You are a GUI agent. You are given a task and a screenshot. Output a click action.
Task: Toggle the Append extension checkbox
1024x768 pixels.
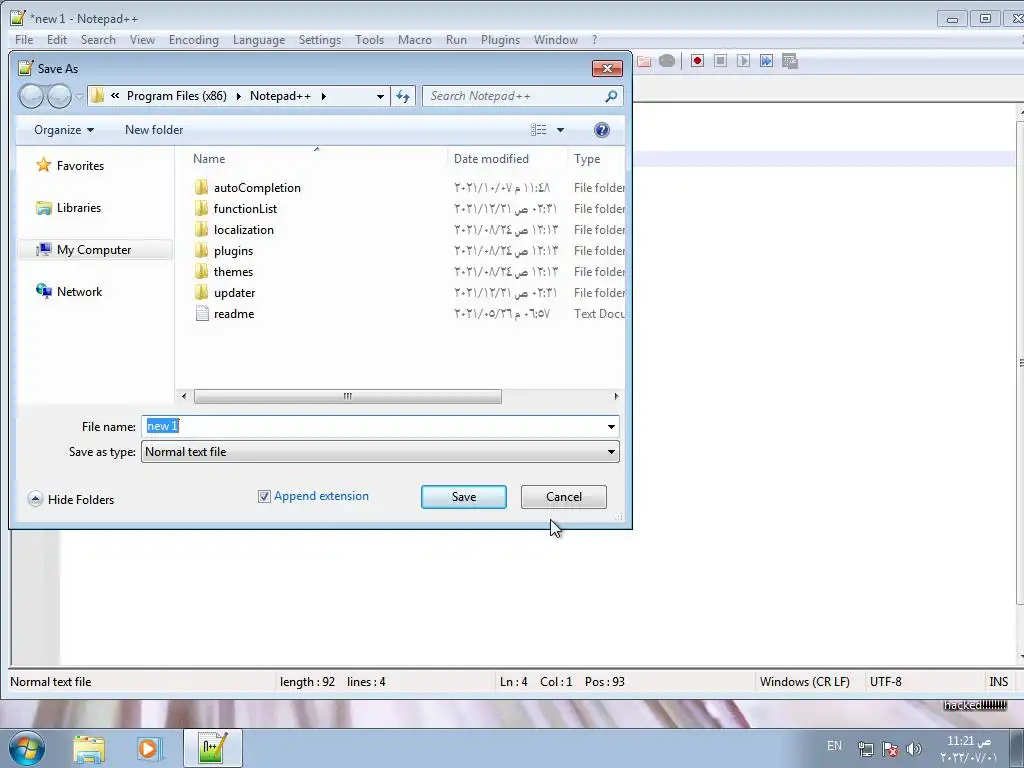(x=264, y=497)
